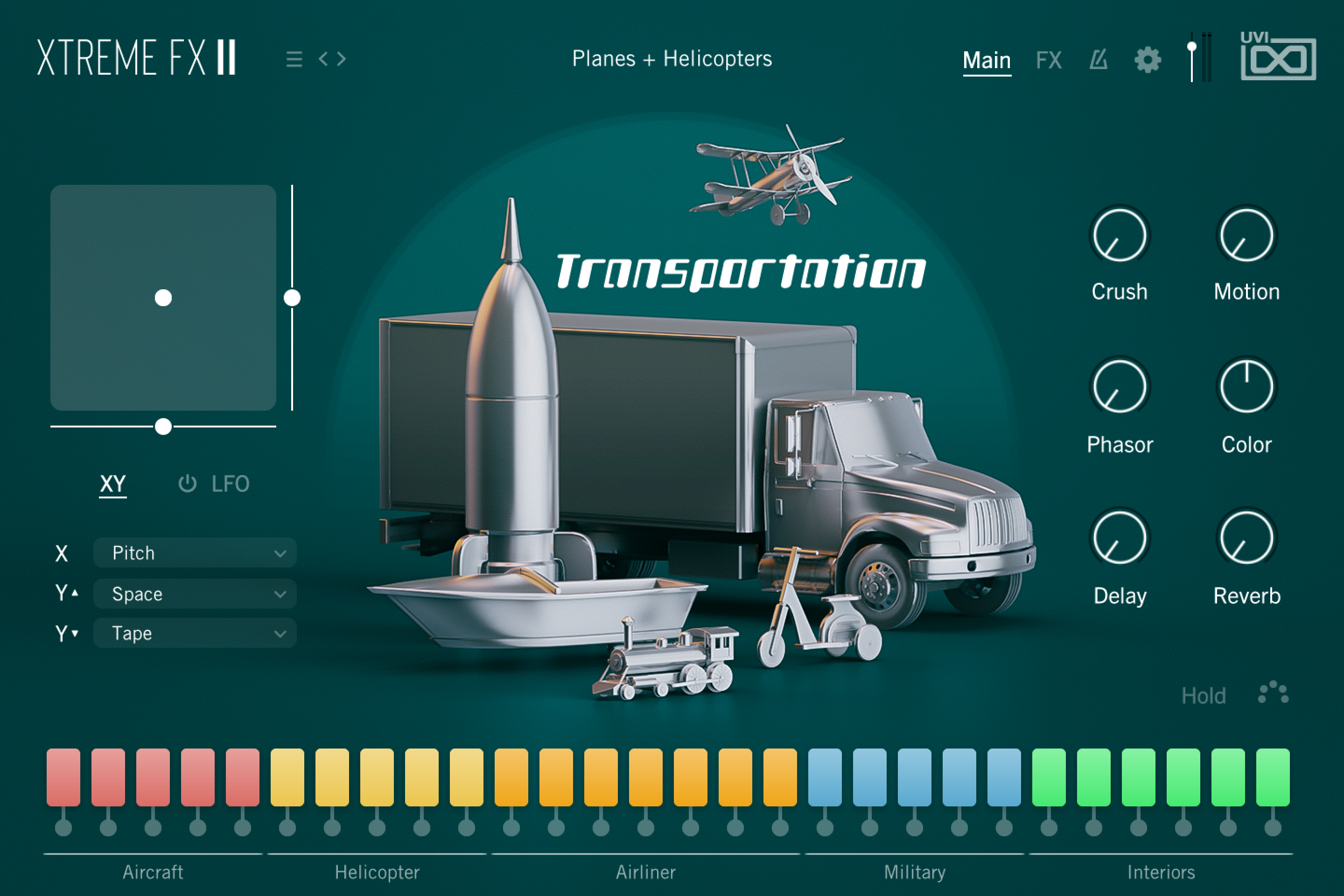Trigger the last yellow Helicopter pad
This screenshot has height=896, width=1344.
click(466, 777)
